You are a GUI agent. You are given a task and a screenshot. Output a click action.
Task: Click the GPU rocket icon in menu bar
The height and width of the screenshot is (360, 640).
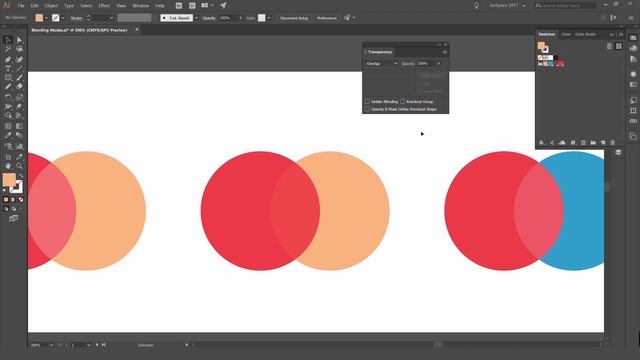point(224,5)
